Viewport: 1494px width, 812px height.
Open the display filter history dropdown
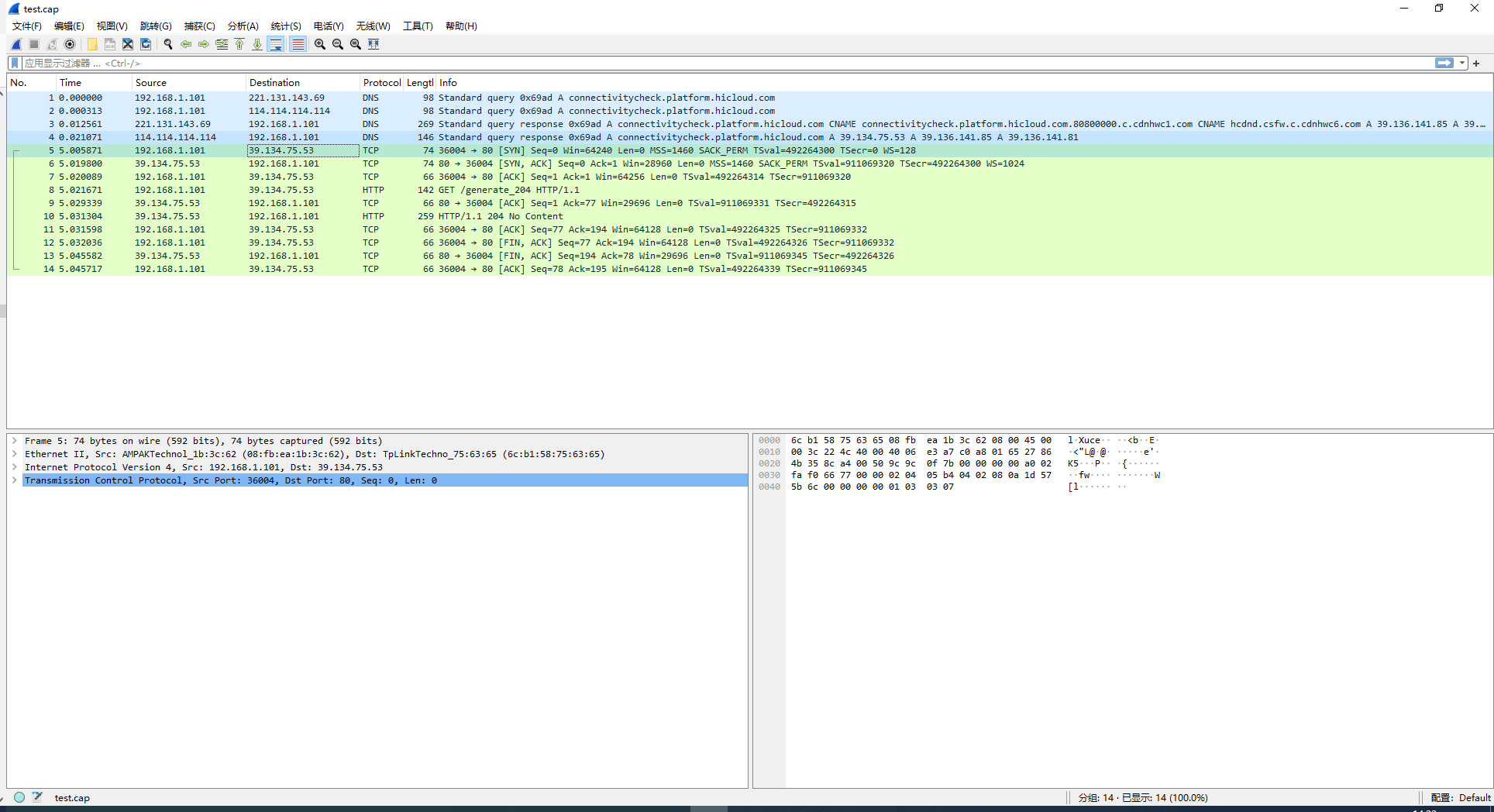[x=1462, y=63]
